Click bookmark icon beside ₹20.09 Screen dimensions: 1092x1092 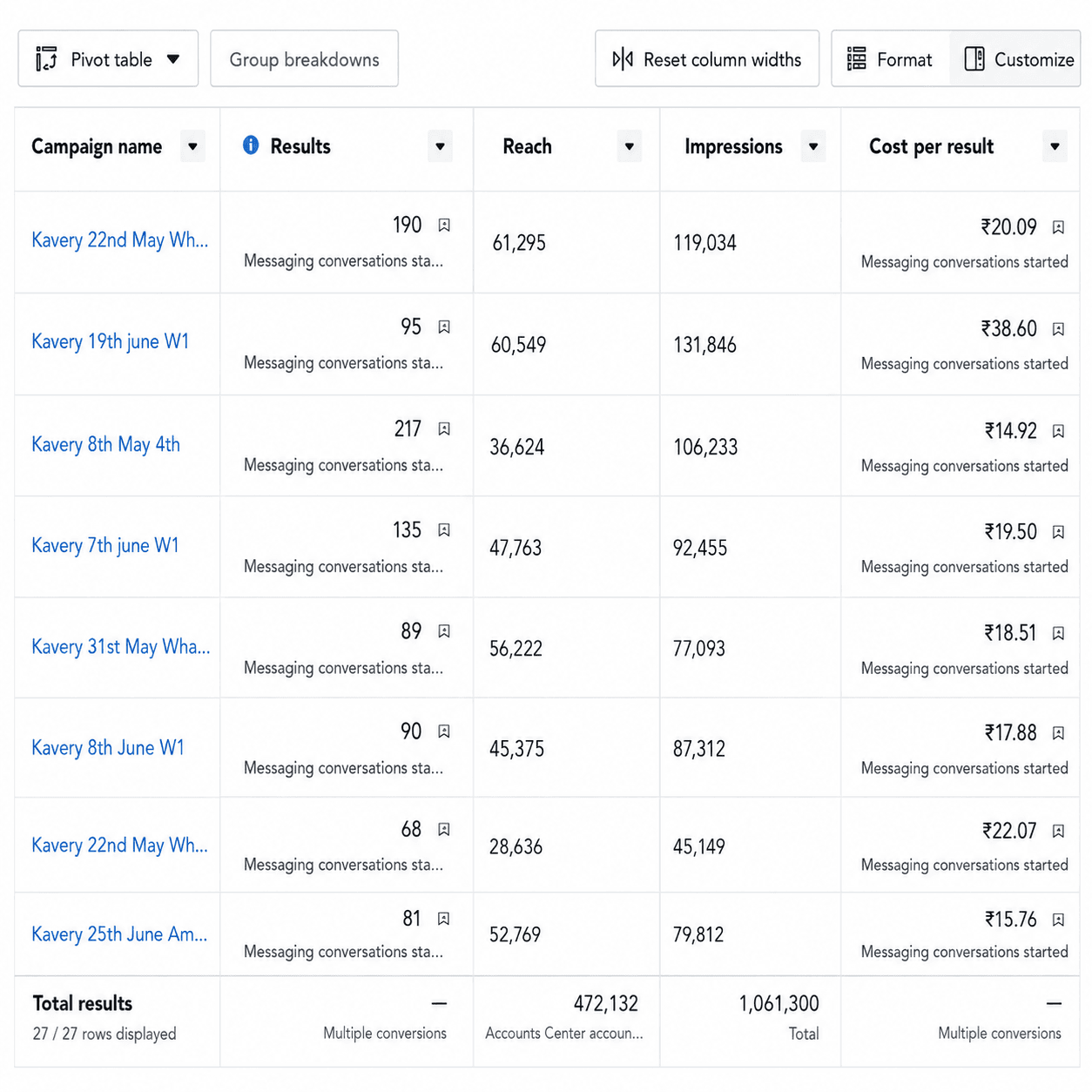pos(1058,227)
